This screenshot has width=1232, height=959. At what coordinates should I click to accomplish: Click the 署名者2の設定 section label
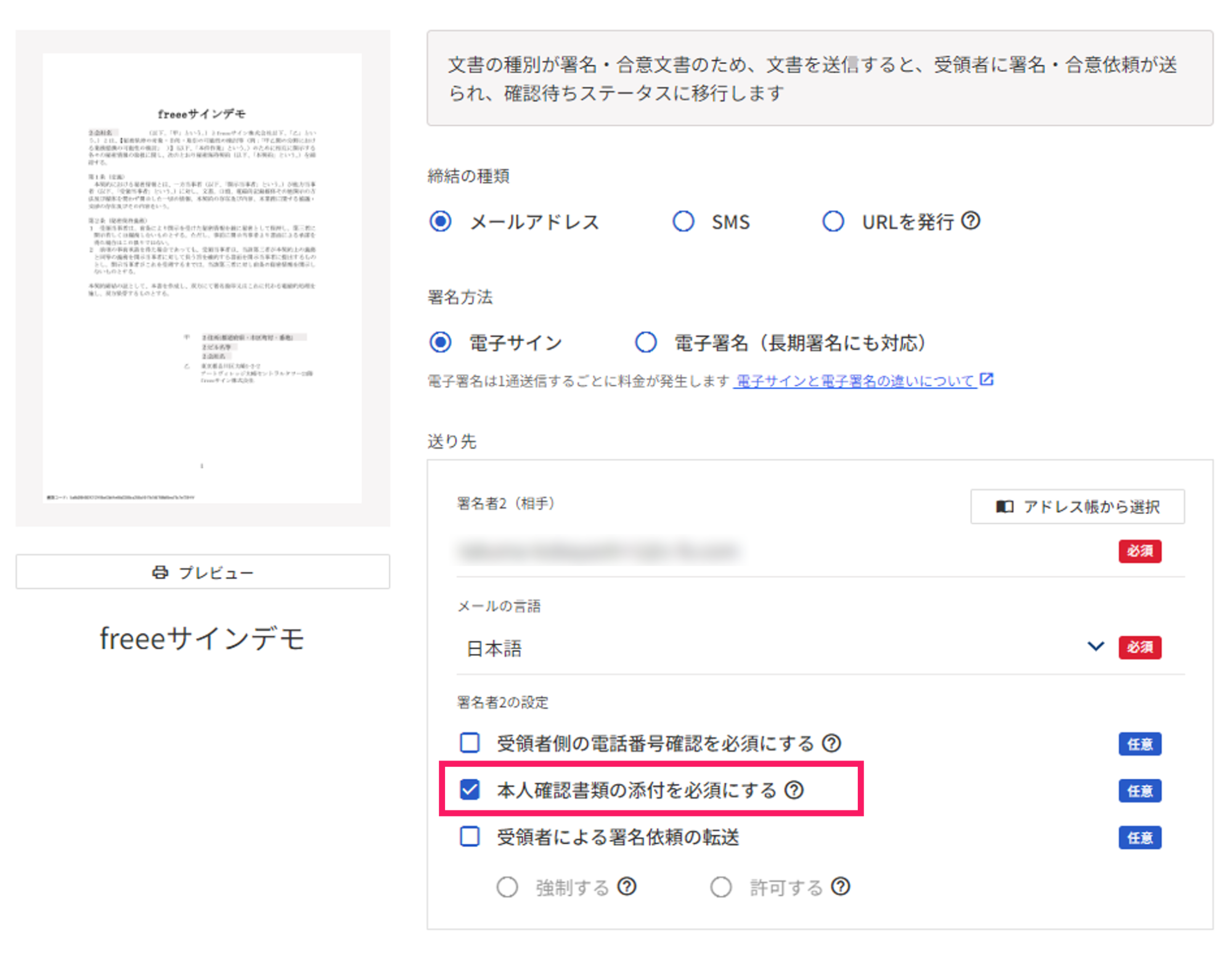pyautogui.click(x=502, y=702)
